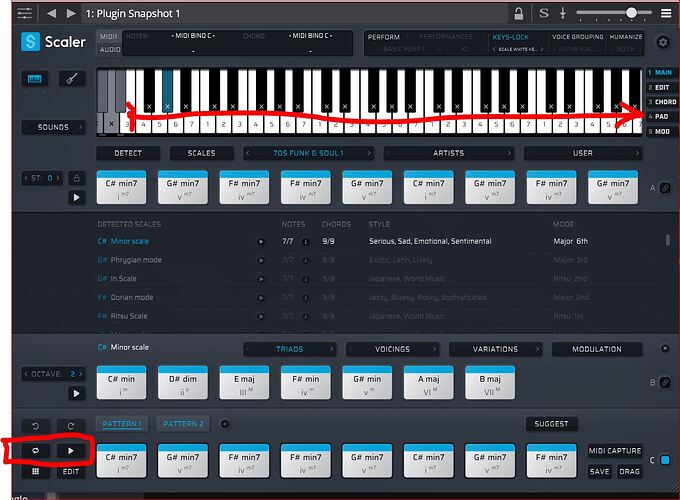Click the section A link icon
The width and height of the screenshot is (680, 500).
click(665, 188)
